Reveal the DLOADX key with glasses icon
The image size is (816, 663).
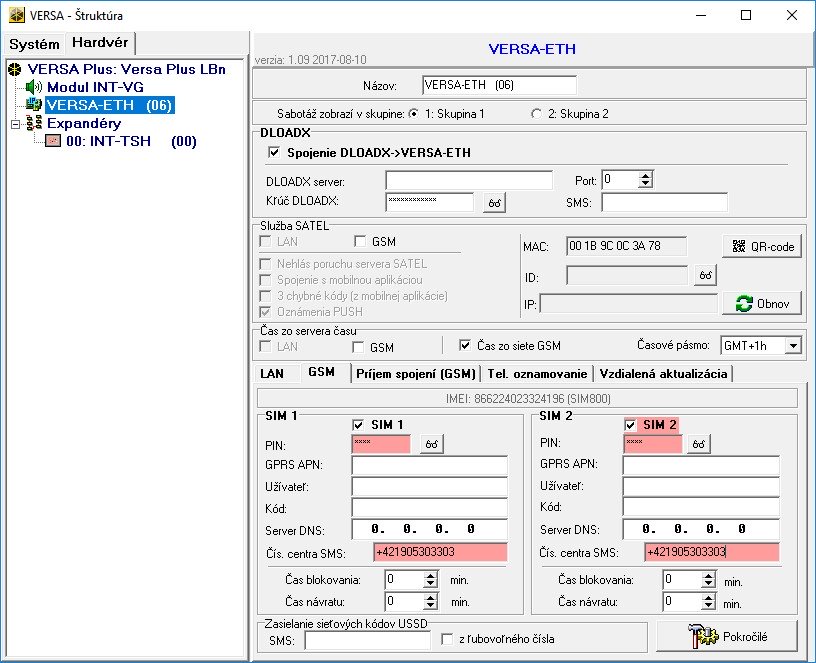click(494, 203)
